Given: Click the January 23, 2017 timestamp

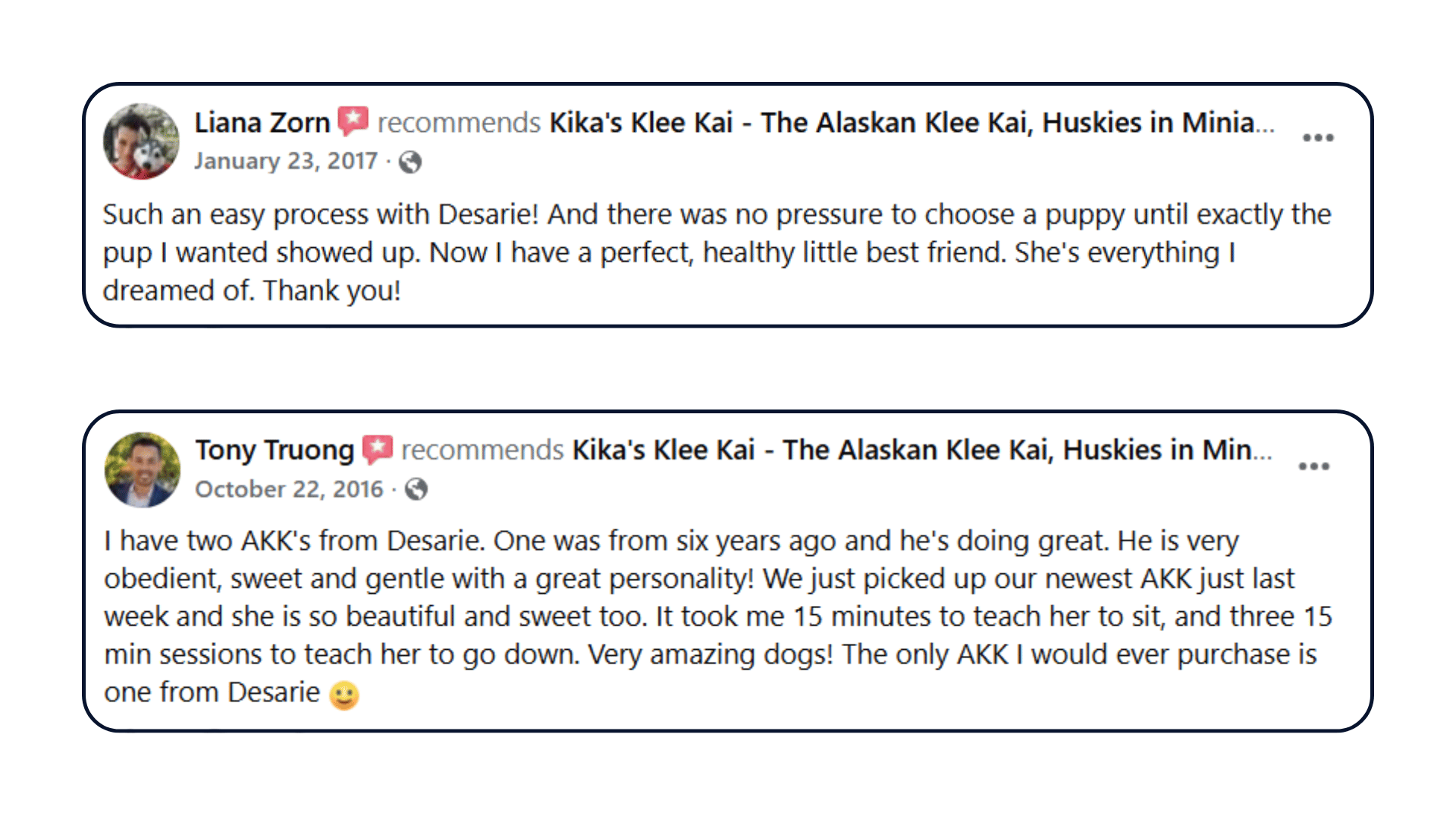Looking at the screenshot, I should click(x=286, y=161).
